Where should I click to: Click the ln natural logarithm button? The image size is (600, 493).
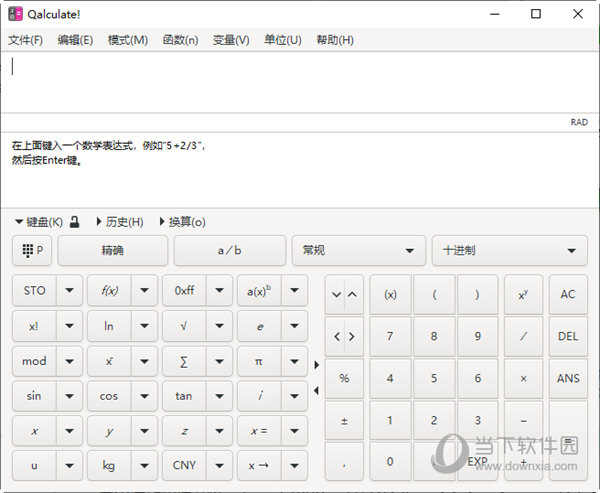(109, 326)
